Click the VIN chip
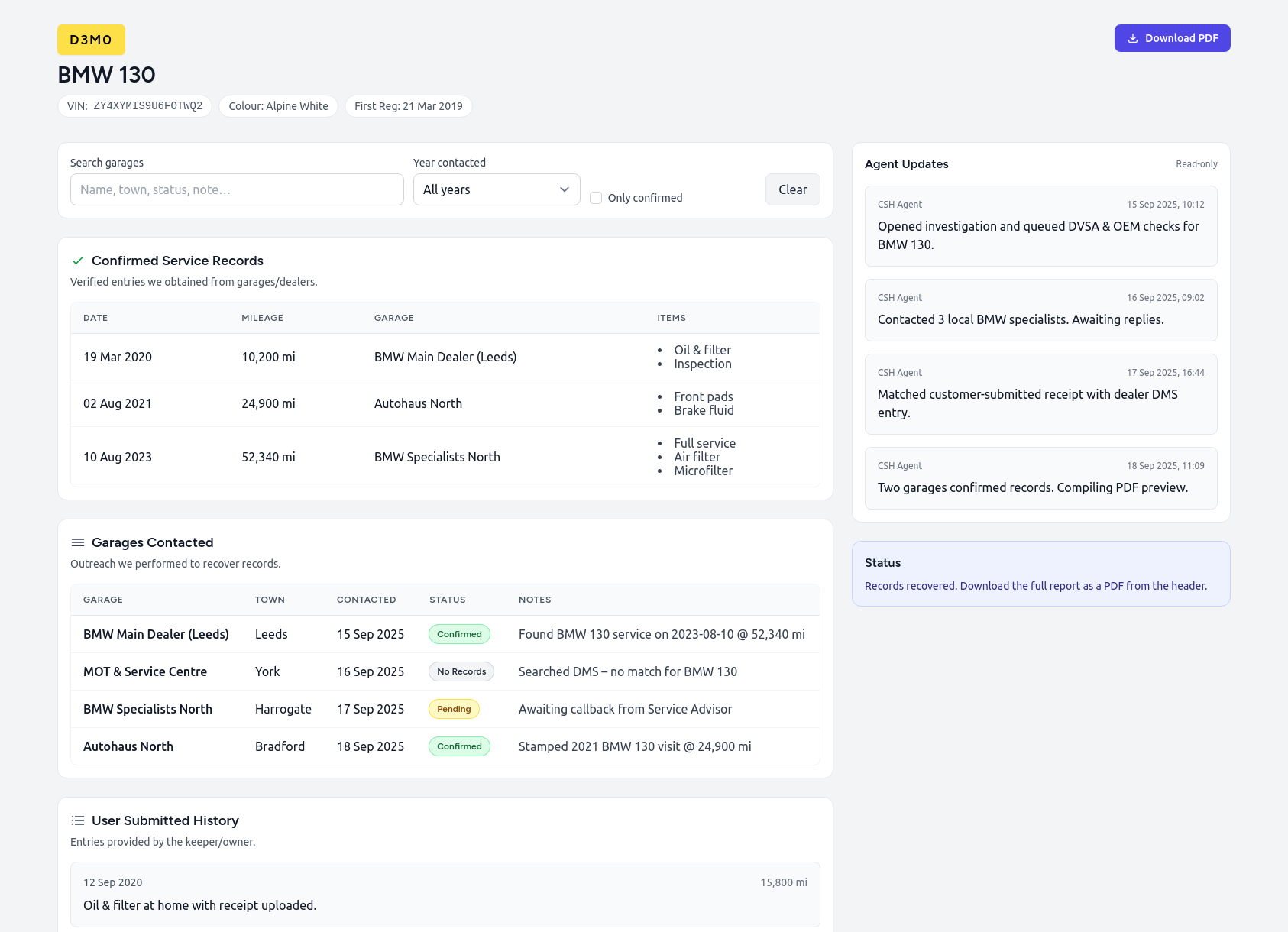 [134, 106]
